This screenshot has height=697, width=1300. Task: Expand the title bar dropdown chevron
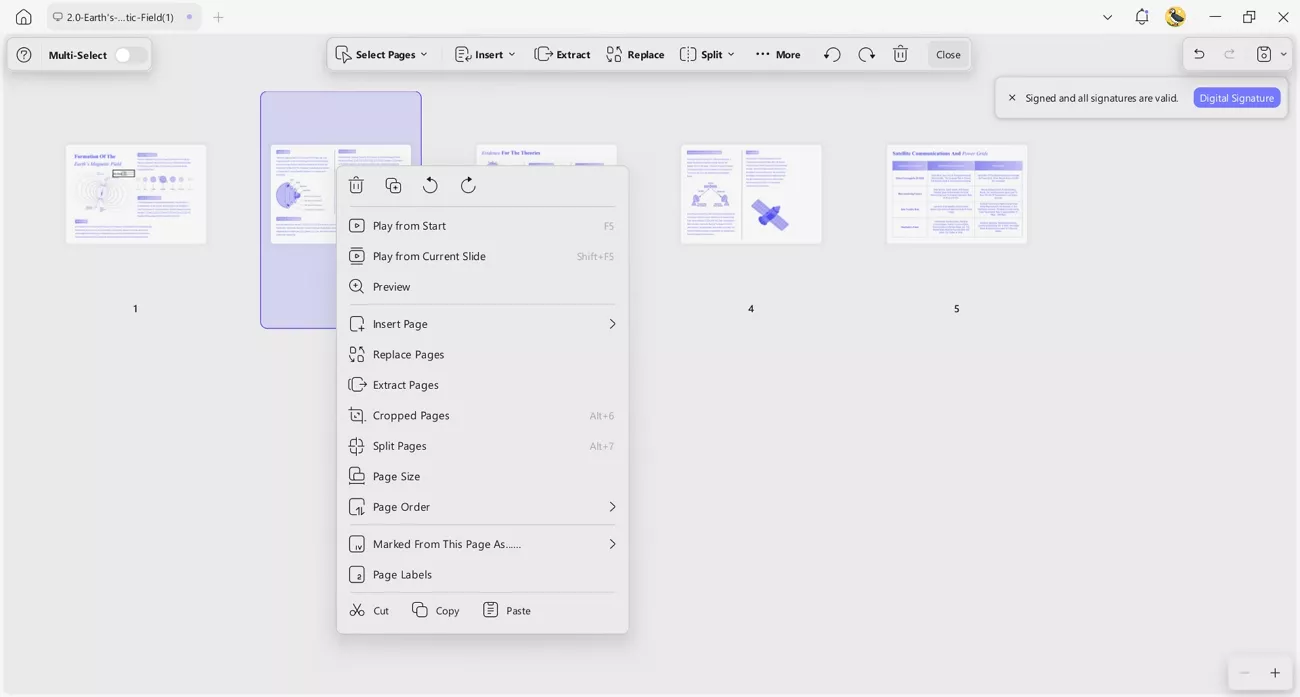pyautogui.click(x=1107, y=17)
